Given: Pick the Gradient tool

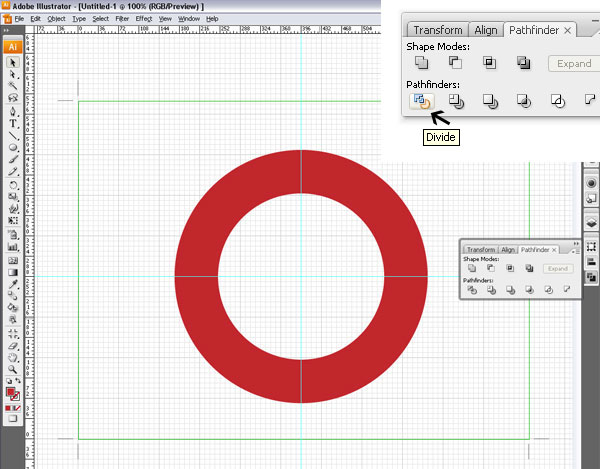Looking at the screenshot, I should tap(13, 272).
